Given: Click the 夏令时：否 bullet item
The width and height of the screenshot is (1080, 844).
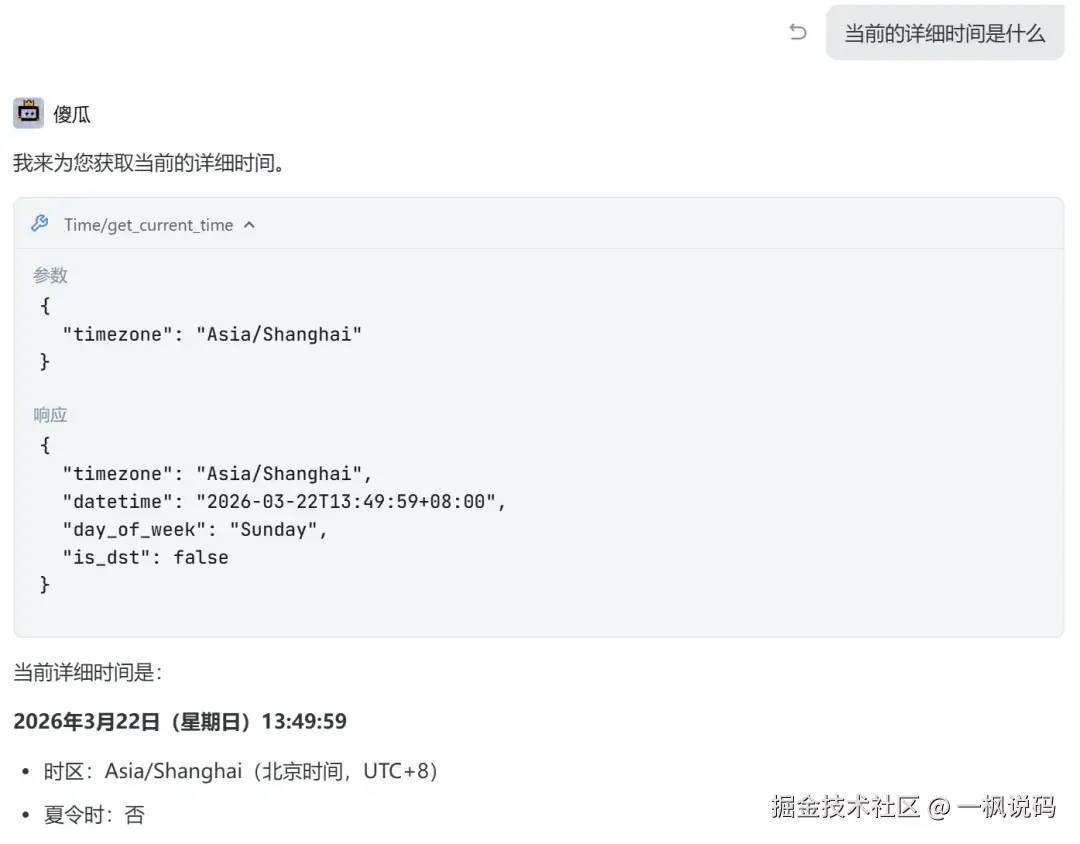Looking at the screenshot, I should click(94, 815).
